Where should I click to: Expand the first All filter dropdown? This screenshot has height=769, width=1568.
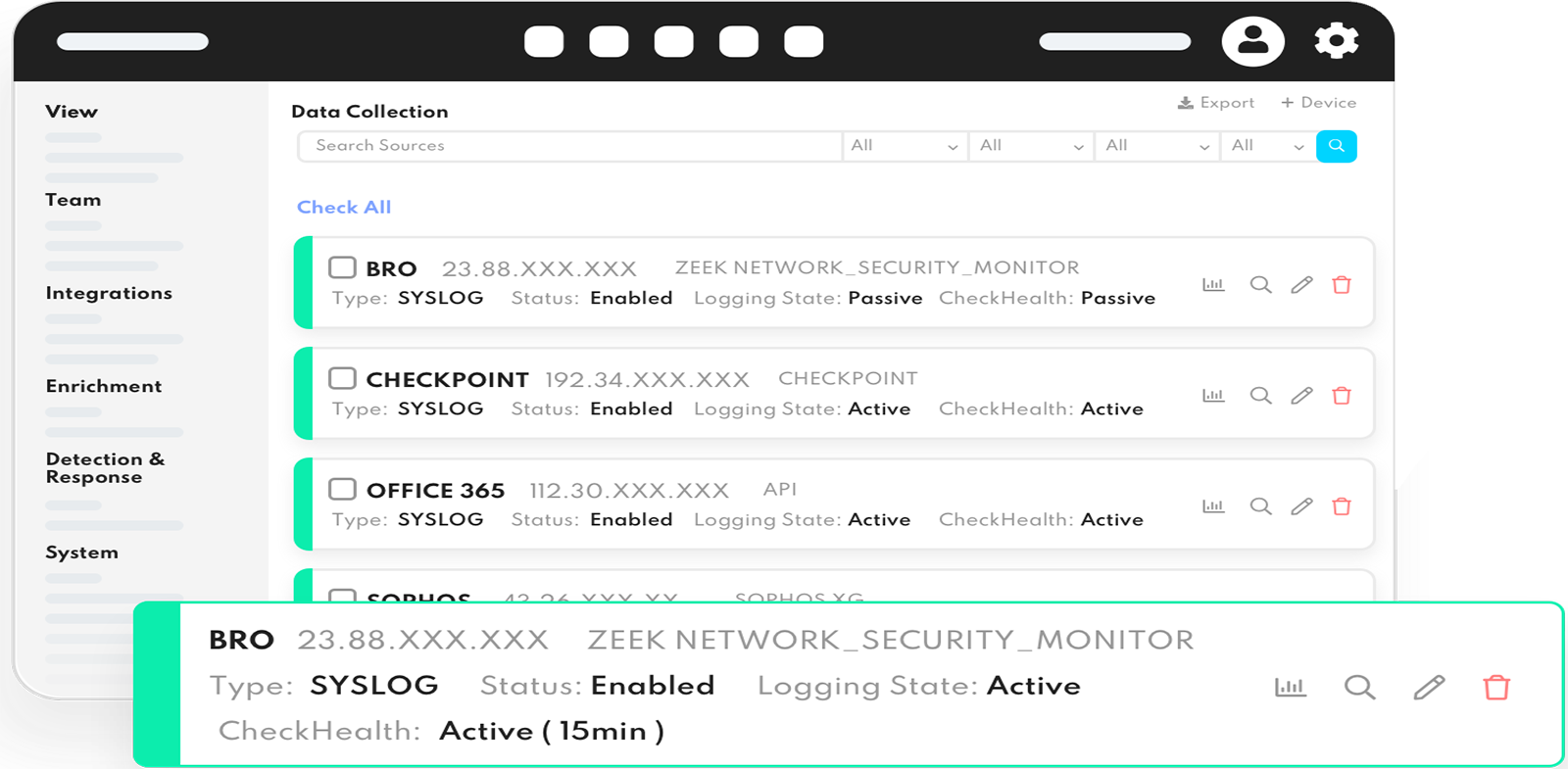point(905,146)
